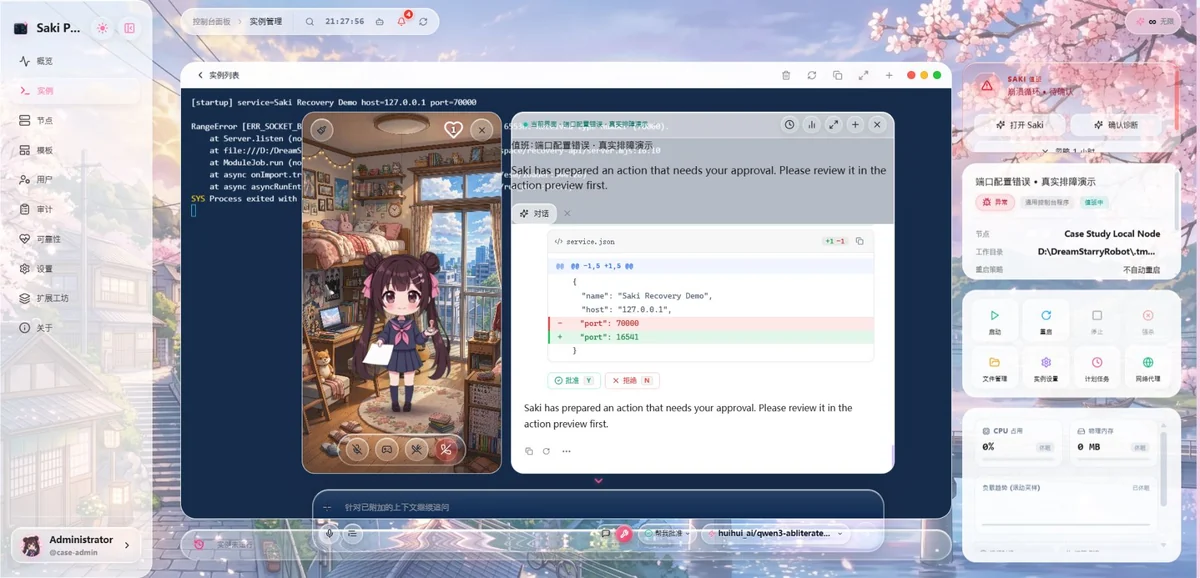
Task: Click the refresh icon beside the bell
Action: click(x=424, y=21)
